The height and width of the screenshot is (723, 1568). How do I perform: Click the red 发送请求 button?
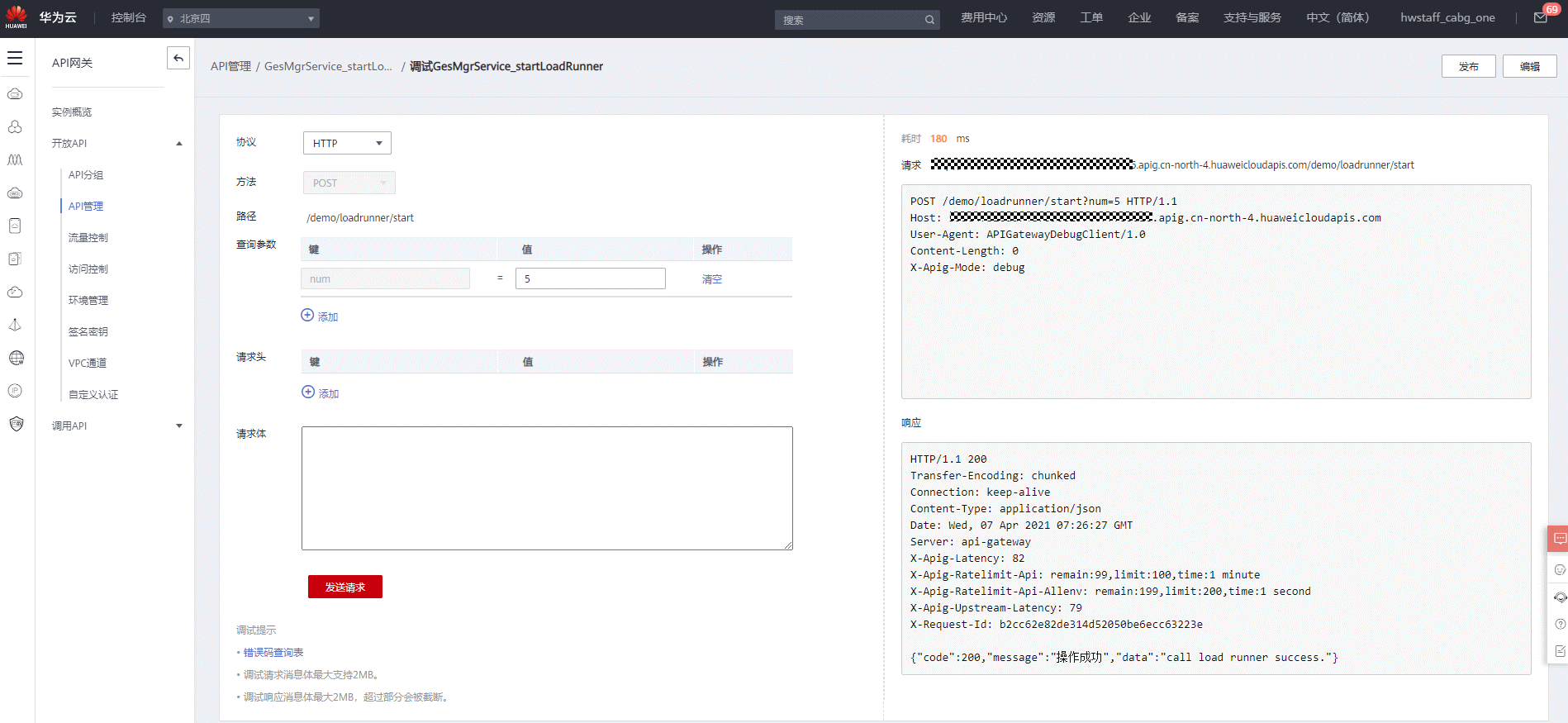pyautogui.click(x=344, y=587)
